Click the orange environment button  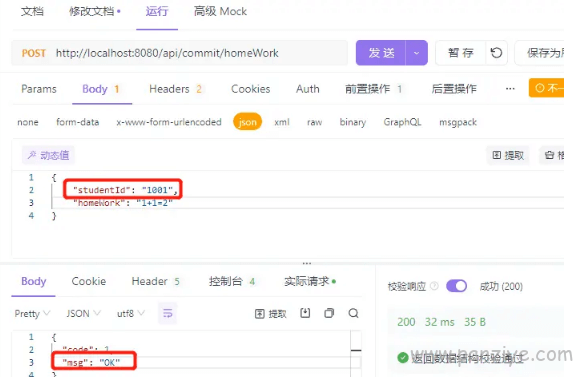[x=546, y=88]
